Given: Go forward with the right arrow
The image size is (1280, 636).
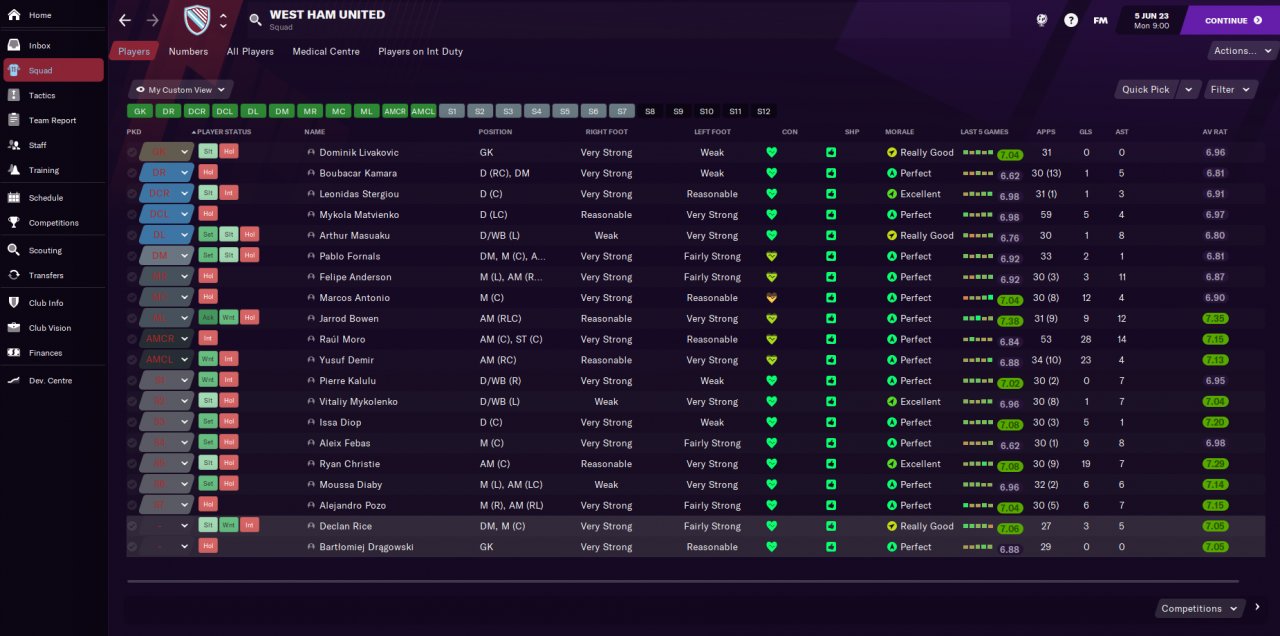Looking at the screenshot, I should [152, 20].
